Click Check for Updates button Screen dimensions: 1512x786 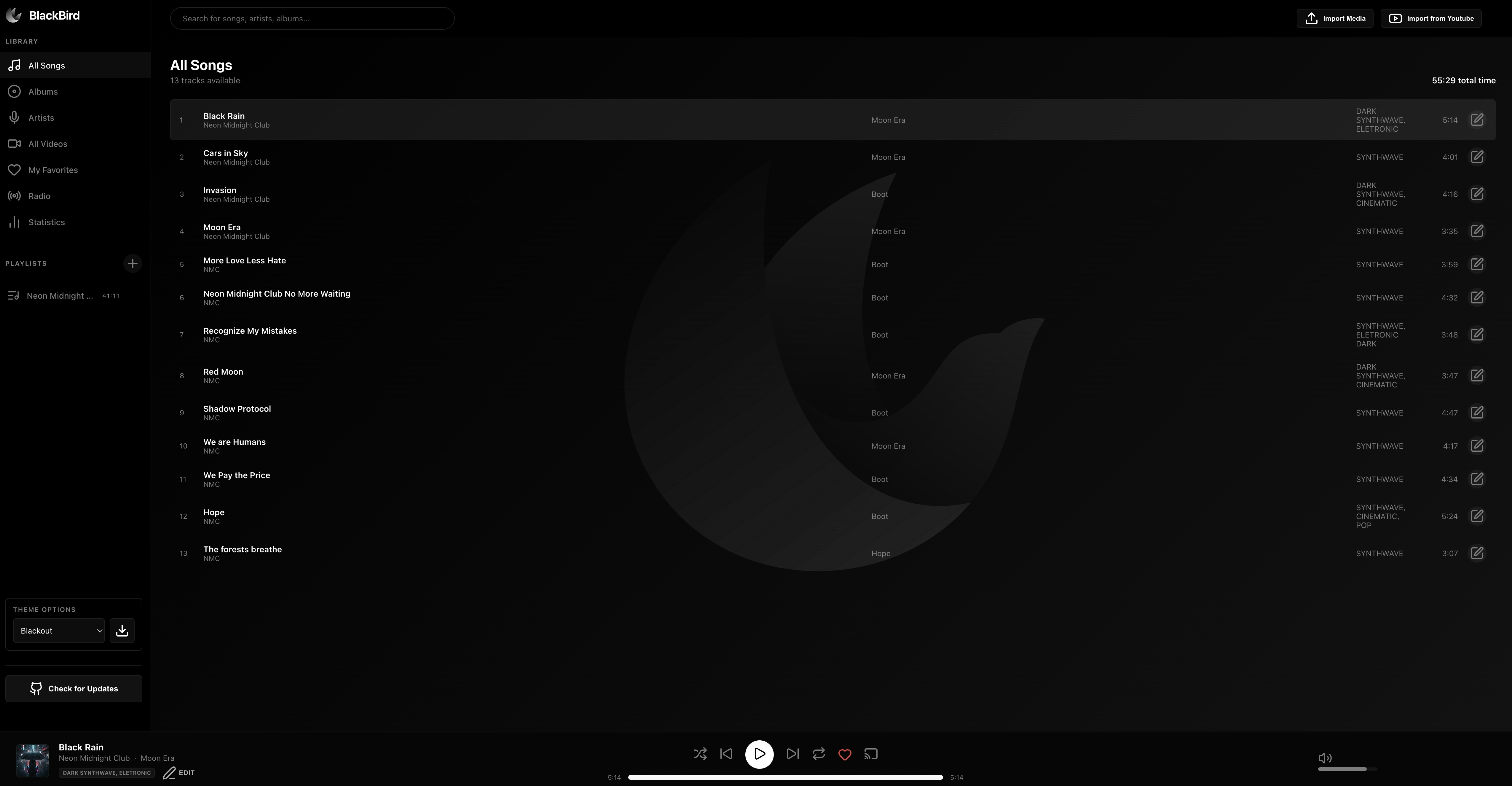(x=74, y=688)
